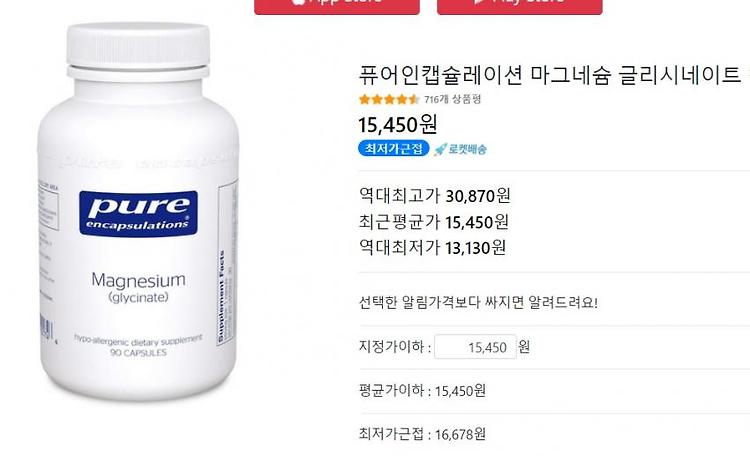Click the 역대최고가 30,870원 line

pos(435,195)
